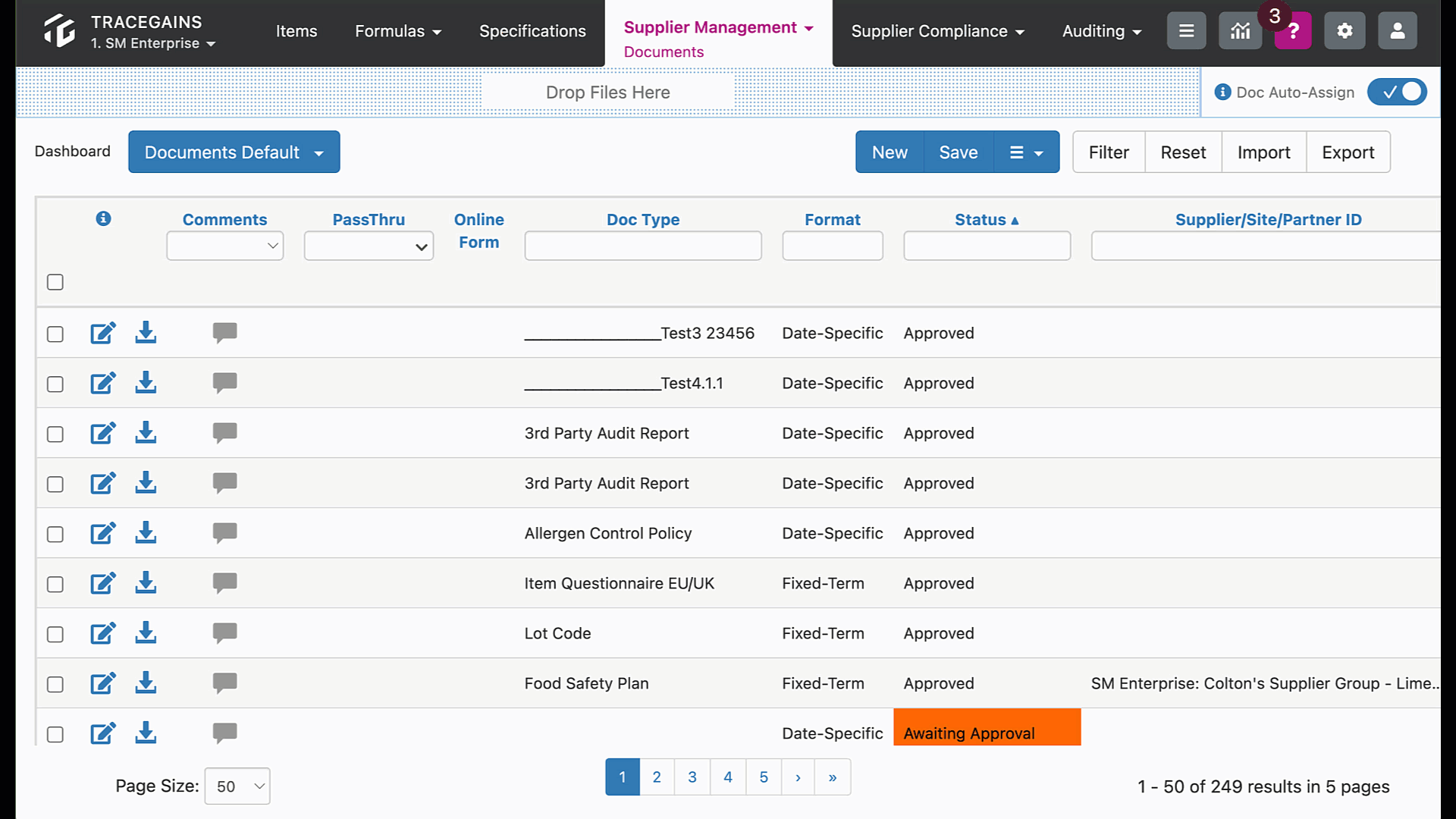Open the Specifications menu
The height and width of the screenshot is (819, 1456).
click(532, 31)
